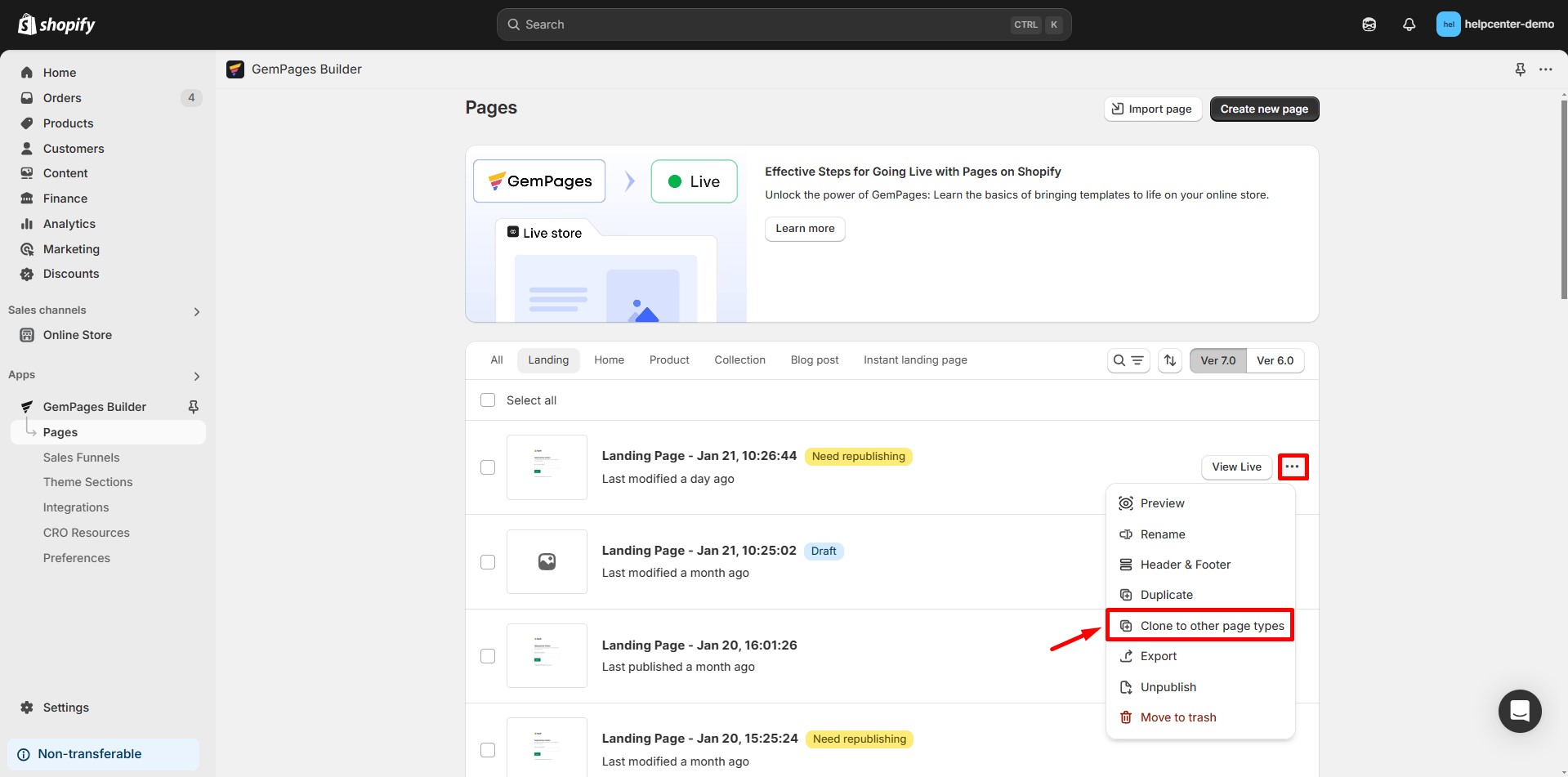Enable the Select all checkbox
This screenshot has width=1568, height=777.
coord(488,400)
